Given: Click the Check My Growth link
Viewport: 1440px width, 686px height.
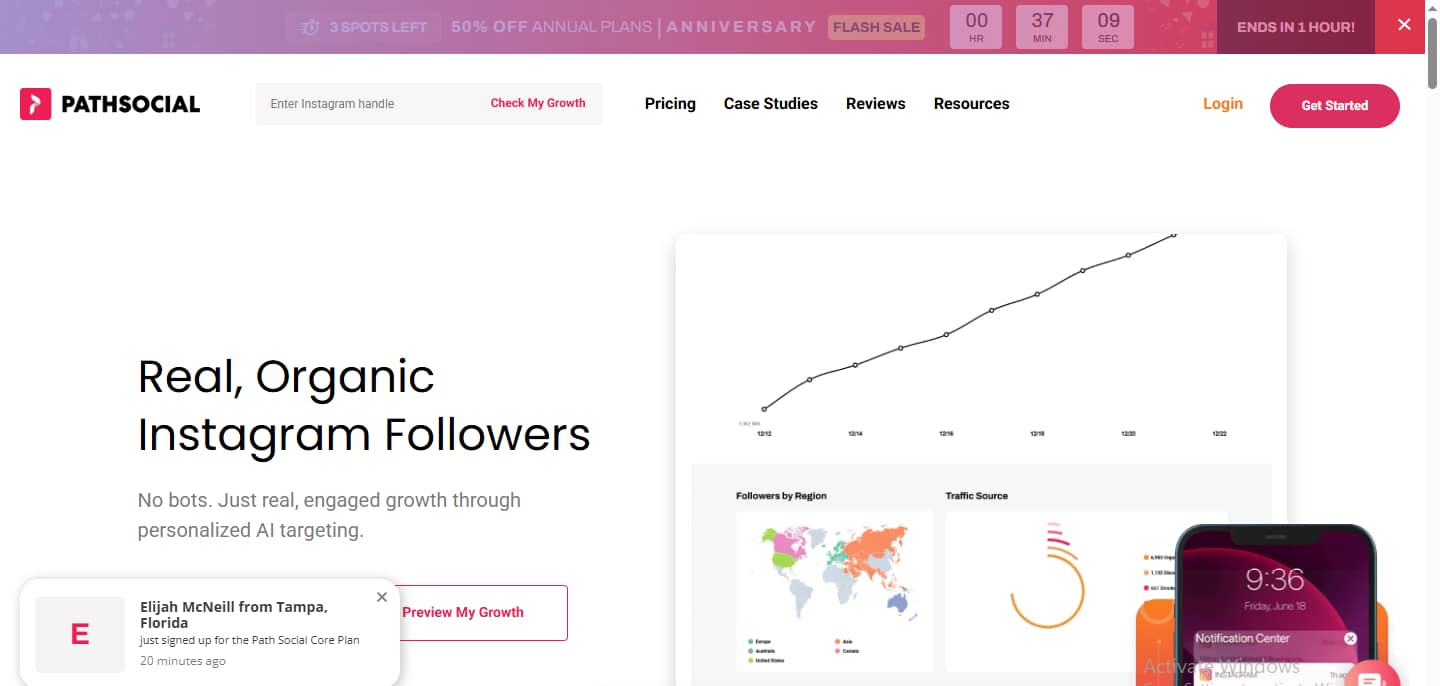Looking at the screenshot, I should (538, 102).
